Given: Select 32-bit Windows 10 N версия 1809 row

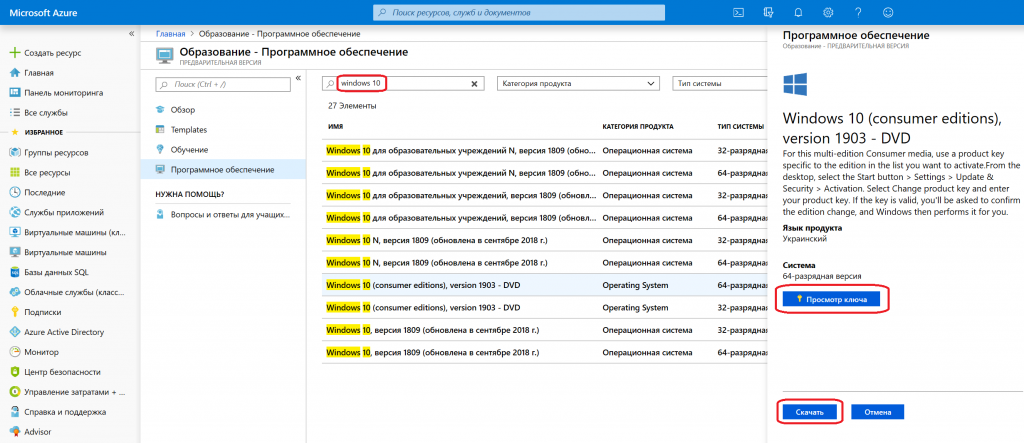Looking at the screenshot, I should (544, 240).
